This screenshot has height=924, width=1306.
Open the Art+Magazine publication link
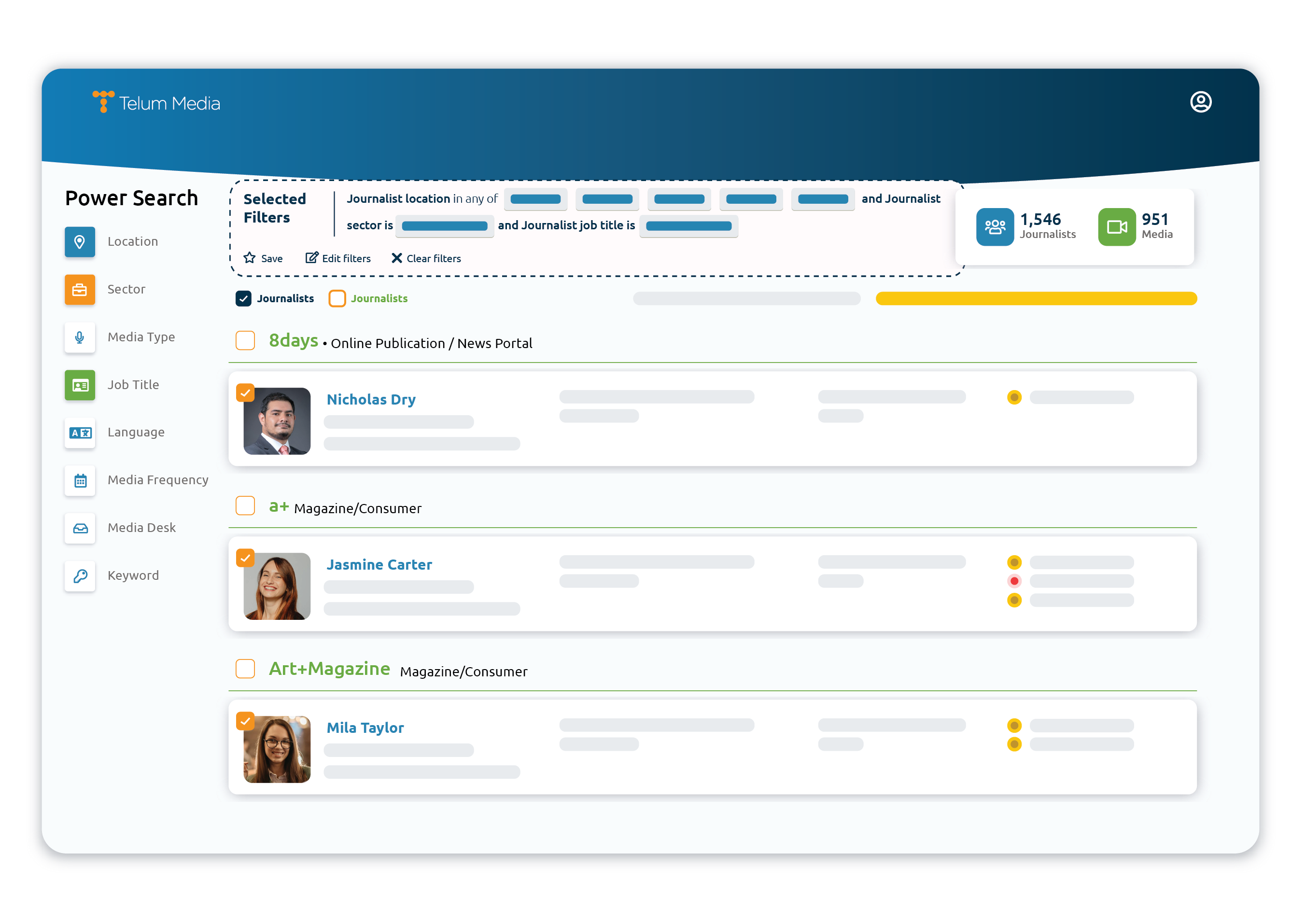click(x=329, y=669)
